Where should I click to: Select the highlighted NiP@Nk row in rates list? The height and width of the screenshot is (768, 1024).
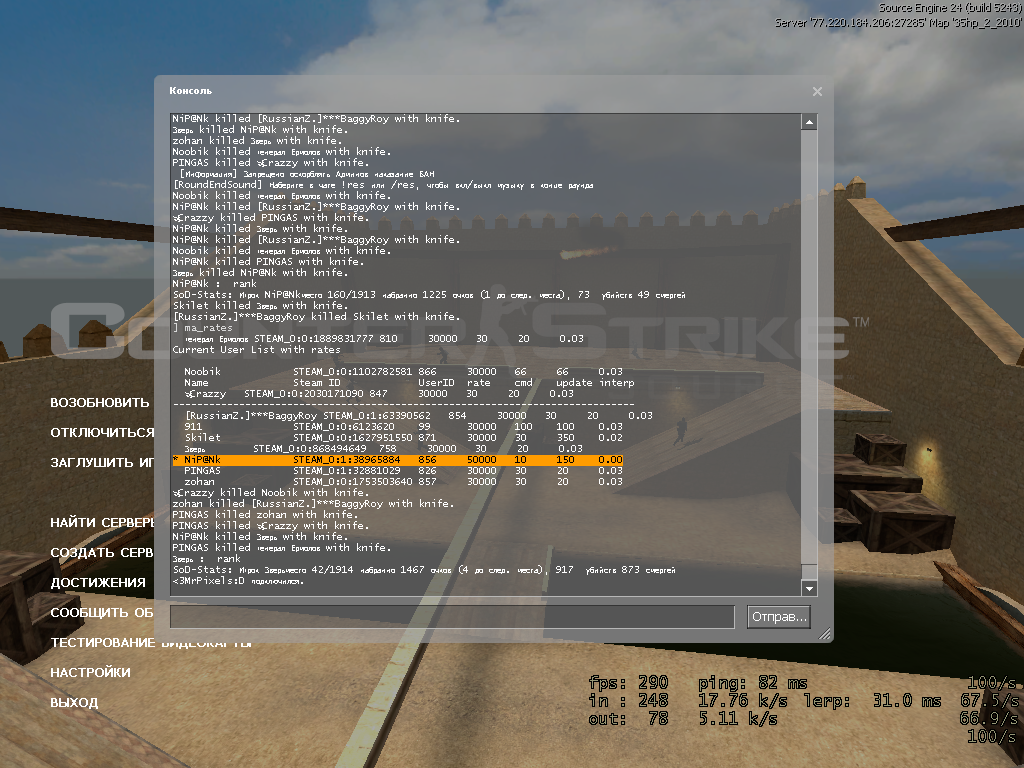398,460
